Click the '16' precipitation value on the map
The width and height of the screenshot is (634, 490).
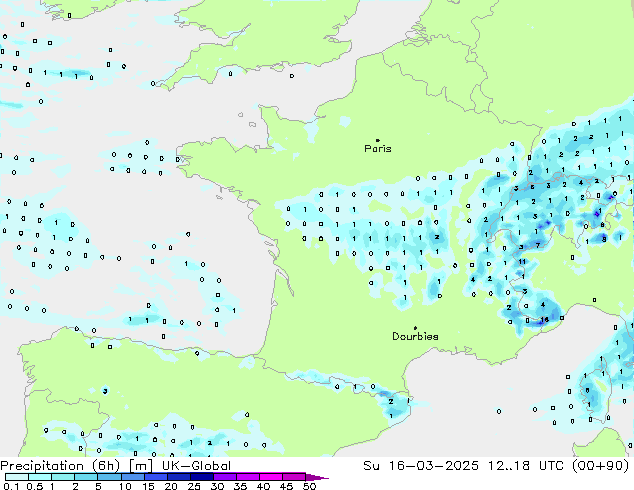(x=544, y=320)
